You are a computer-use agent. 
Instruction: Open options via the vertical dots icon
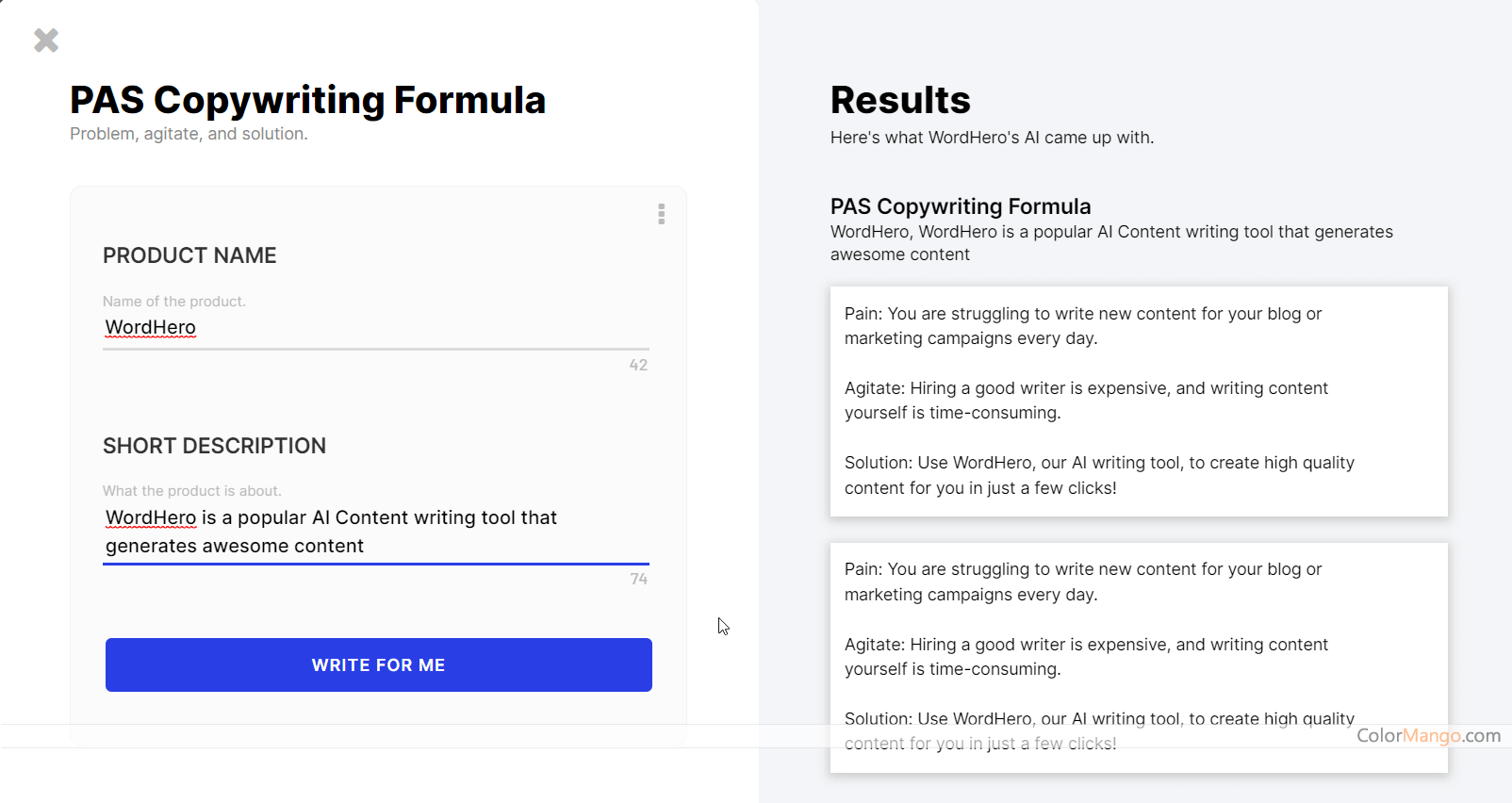662,215
